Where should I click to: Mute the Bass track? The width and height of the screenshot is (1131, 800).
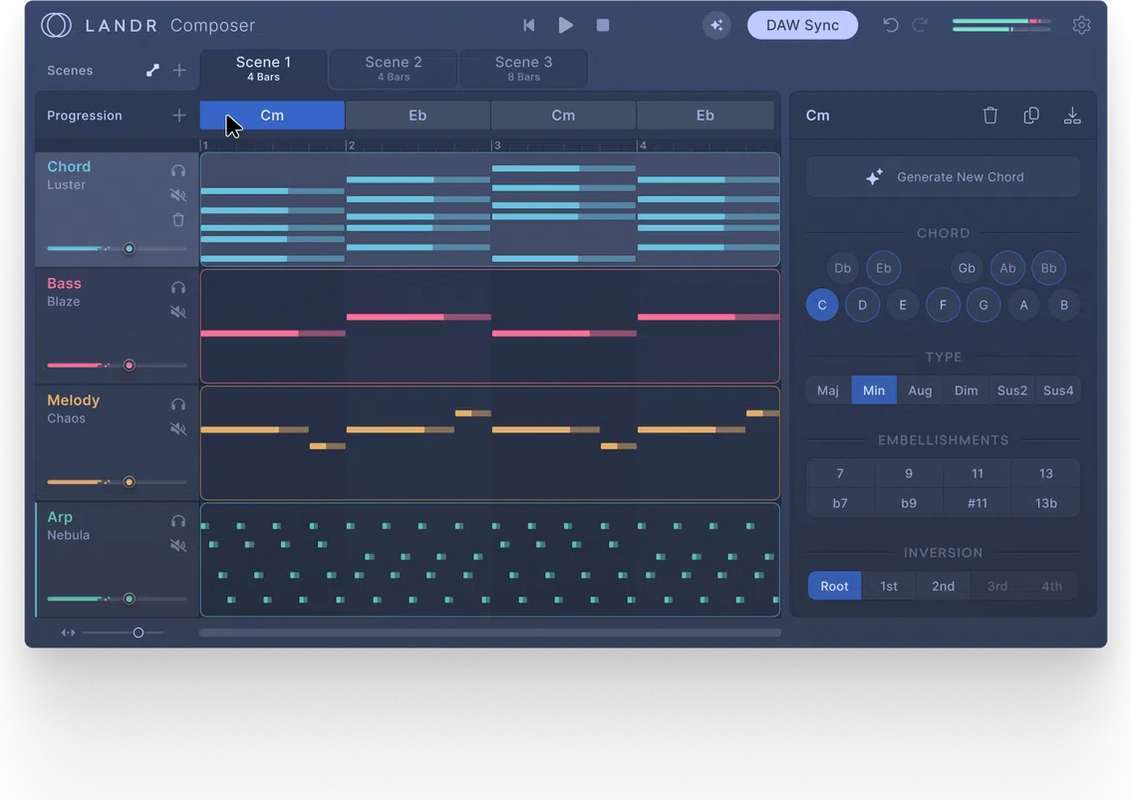[178, 312]
